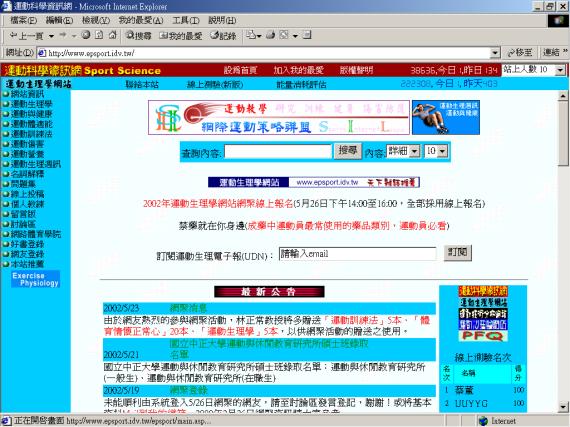Open 名詞解釋 sidebar item
The height and width of the screenshot is (427, 570).
pyautogui.click(x=27, y=174)
